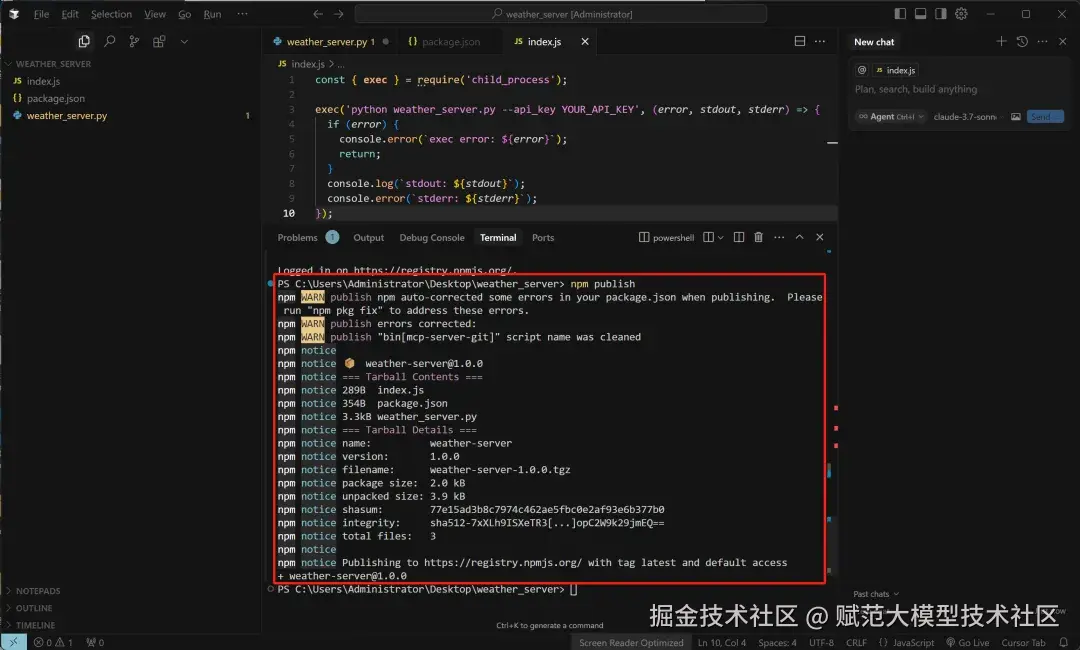Add context with the @ button

pyautogui.click(x=862, y=70)
